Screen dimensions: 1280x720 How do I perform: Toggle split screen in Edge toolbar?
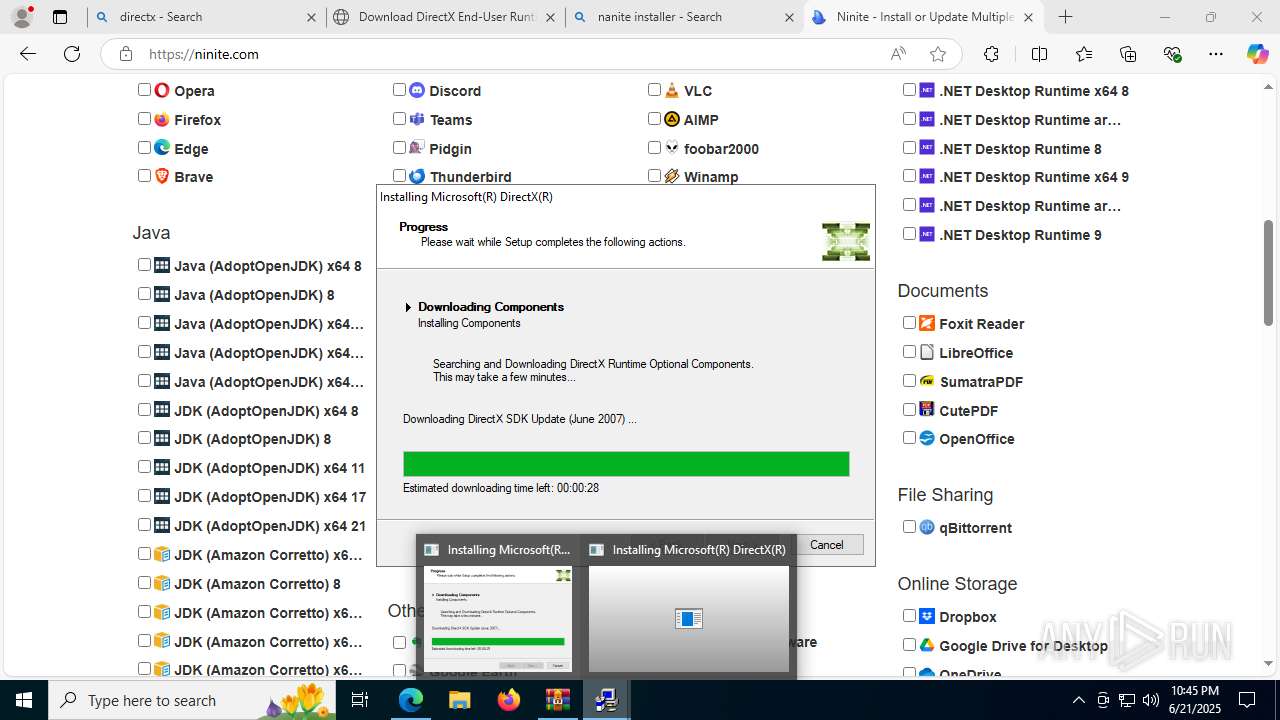(1039, 54)
